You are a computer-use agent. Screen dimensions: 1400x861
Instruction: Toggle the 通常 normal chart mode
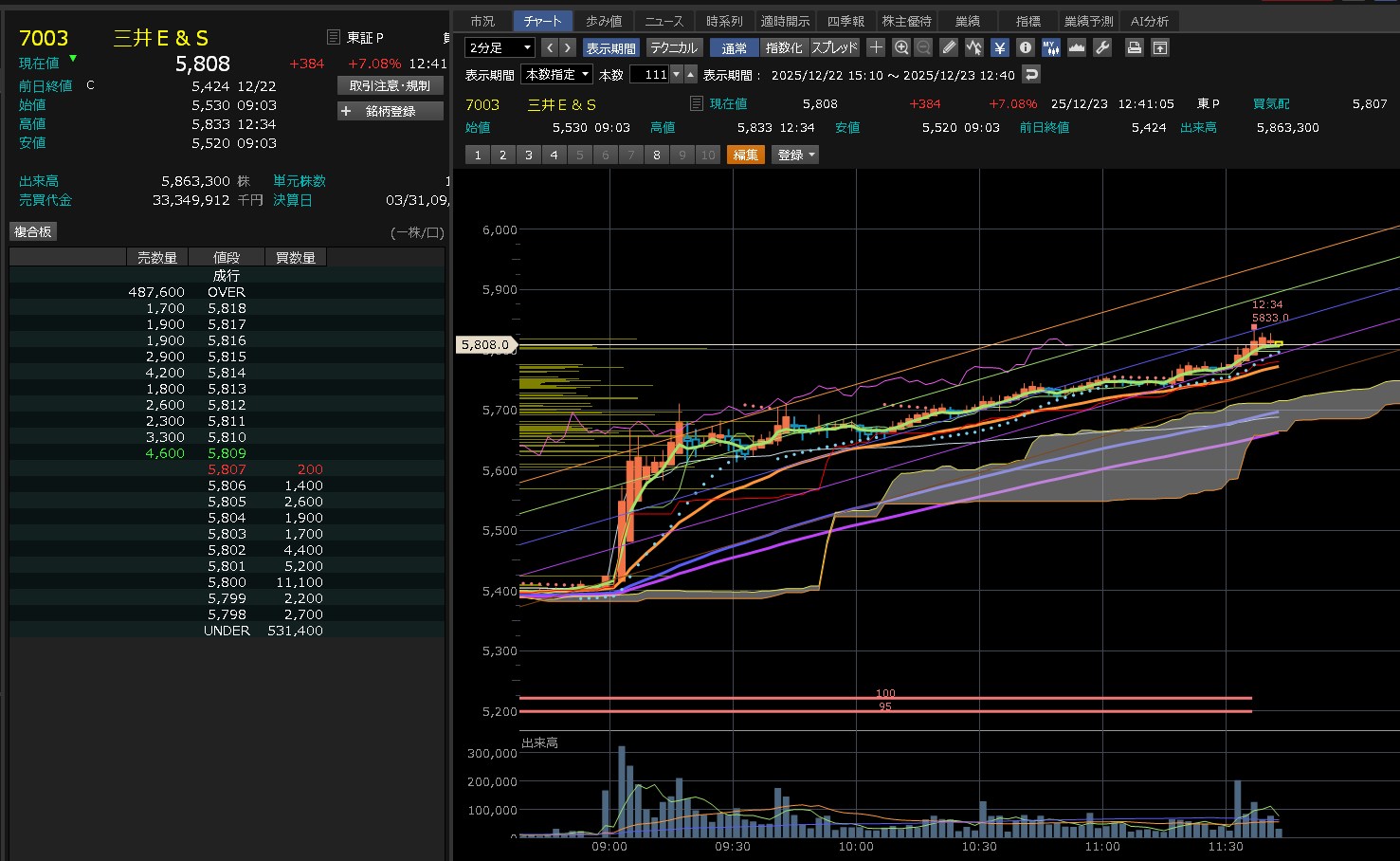[734, 47]
